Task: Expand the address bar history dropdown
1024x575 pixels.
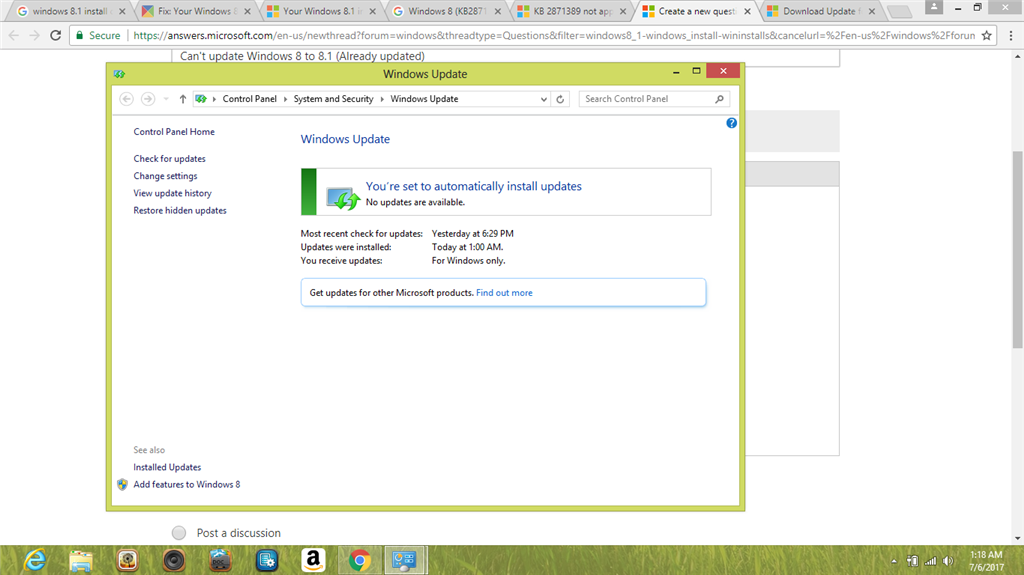Action: click(543, 99)
